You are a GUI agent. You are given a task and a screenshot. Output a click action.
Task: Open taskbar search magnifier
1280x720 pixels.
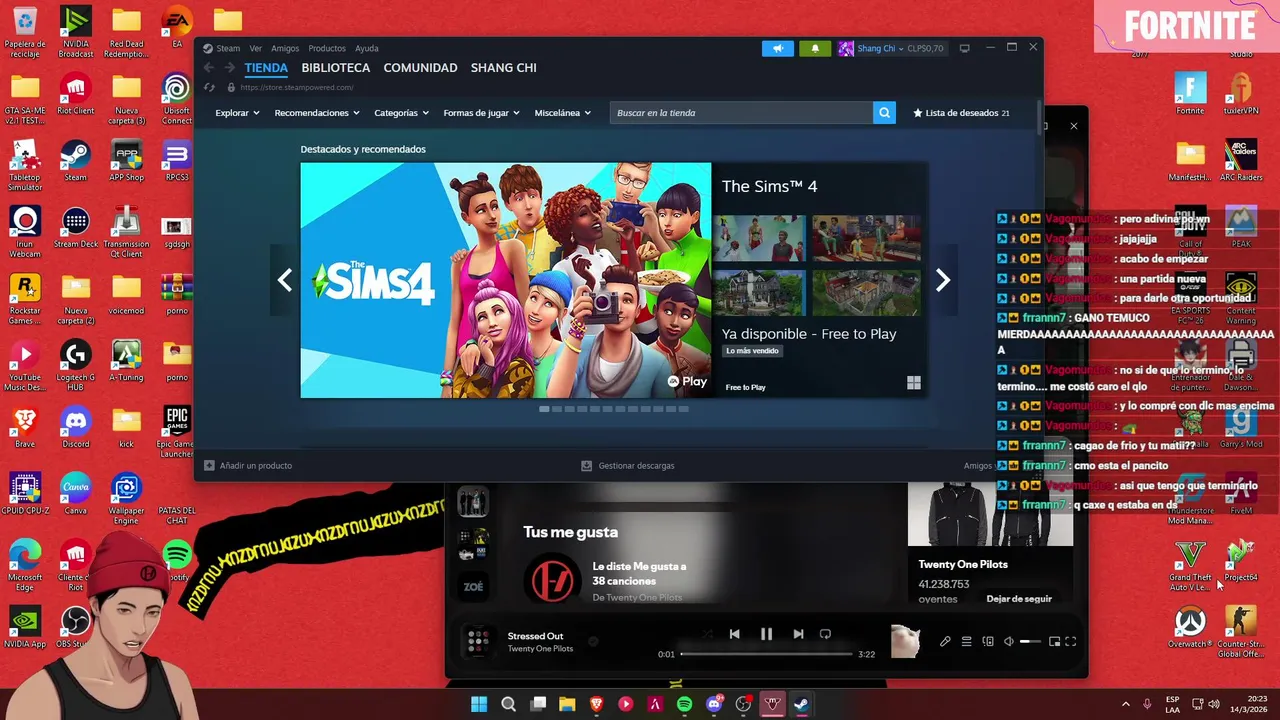[x=508, y=704]
